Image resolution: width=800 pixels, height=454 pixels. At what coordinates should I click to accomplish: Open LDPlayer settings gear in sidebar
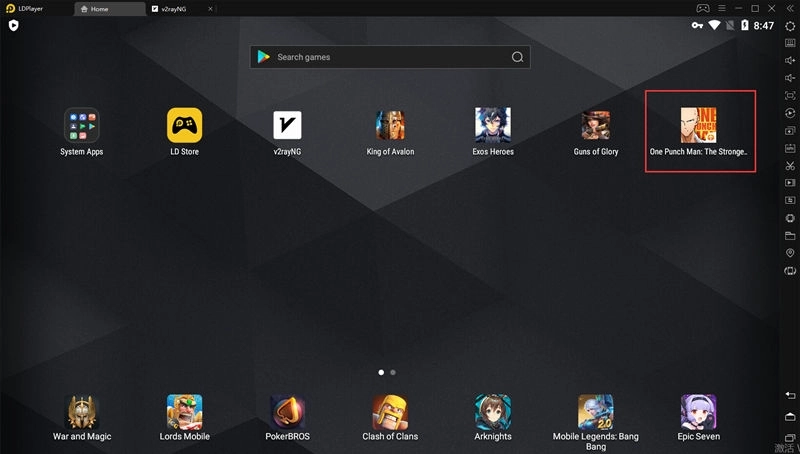[790, 26]
